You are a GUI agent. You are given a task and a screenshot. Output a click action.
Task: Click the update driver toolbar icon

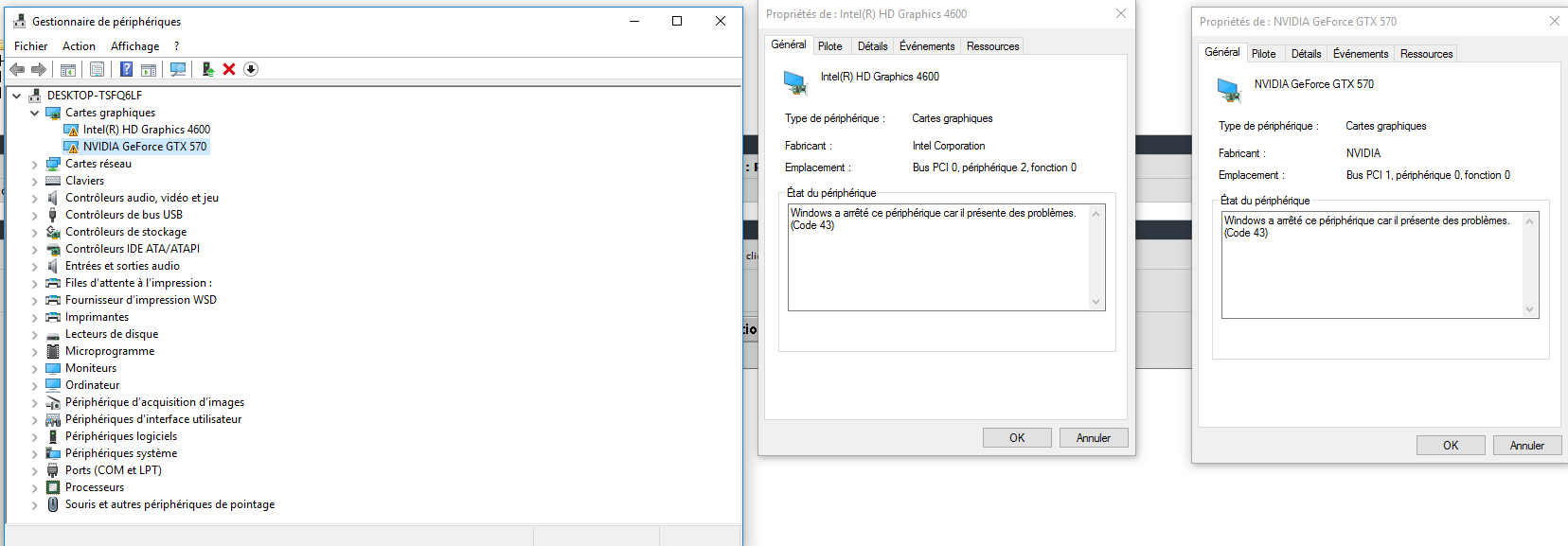(207, 69)
